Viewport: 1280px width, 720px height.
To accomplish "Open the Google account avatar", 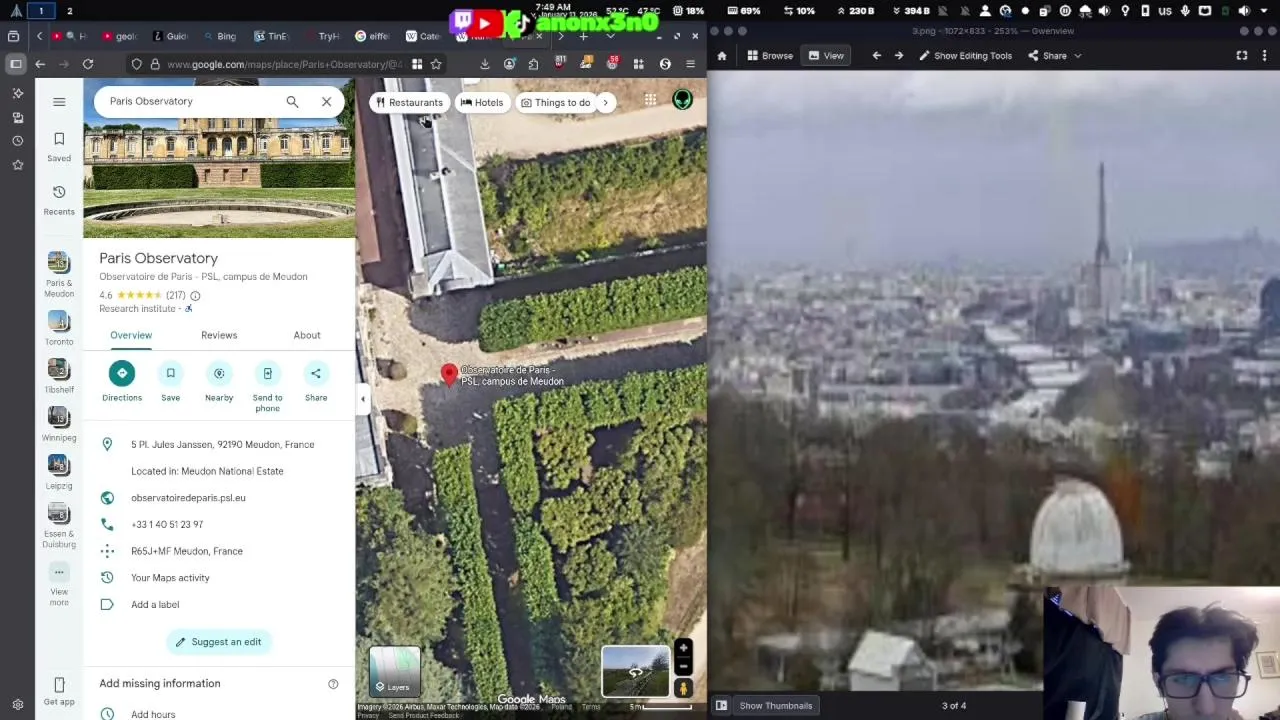I will 682,99.
